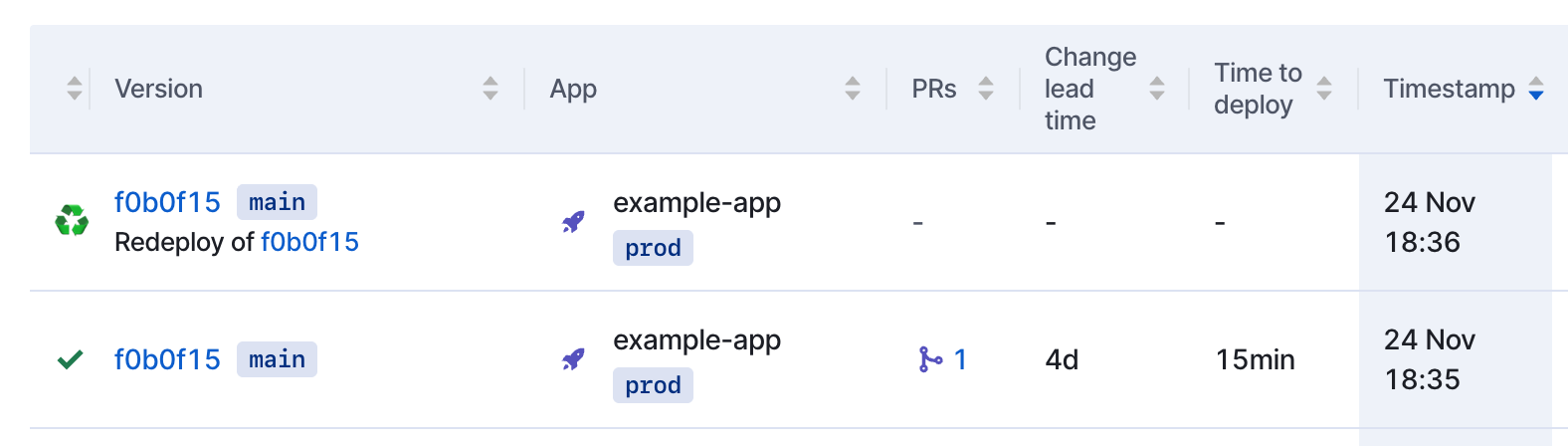Click the main branch tag in the 18:35 row
The image size is (1568, 446).
(x=277, y=359)
